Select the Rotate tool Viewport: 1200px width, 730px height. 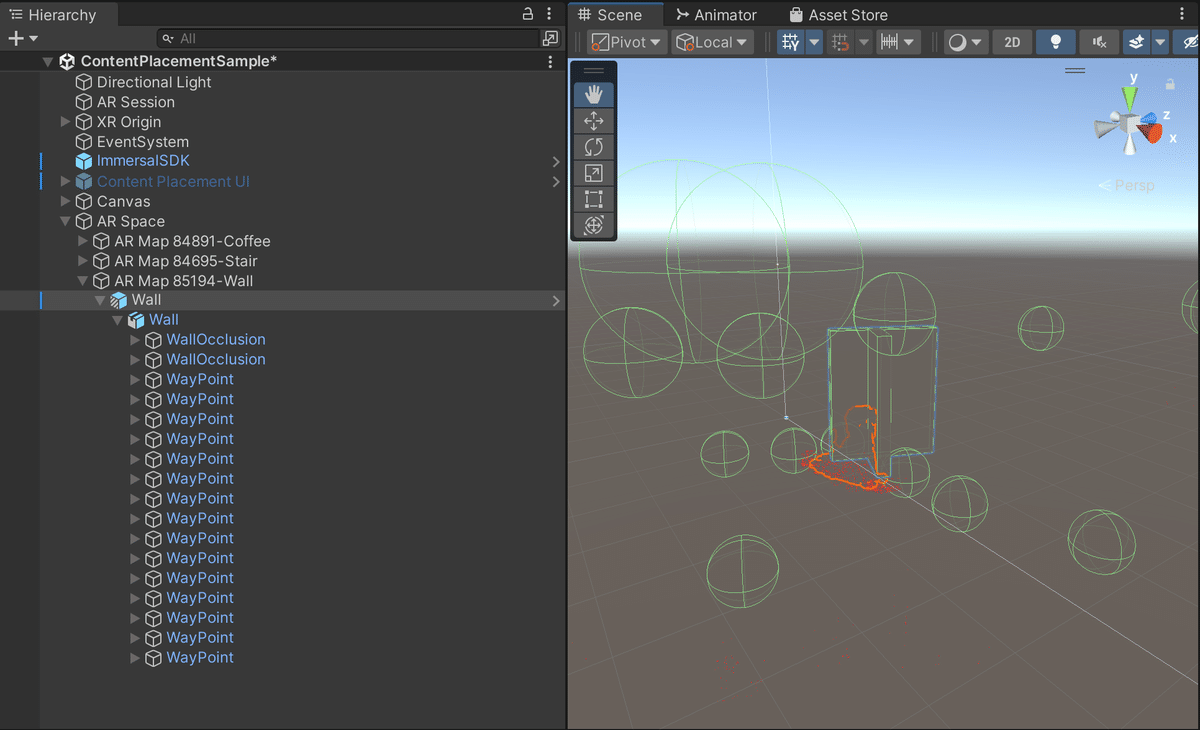click(593, 147)
